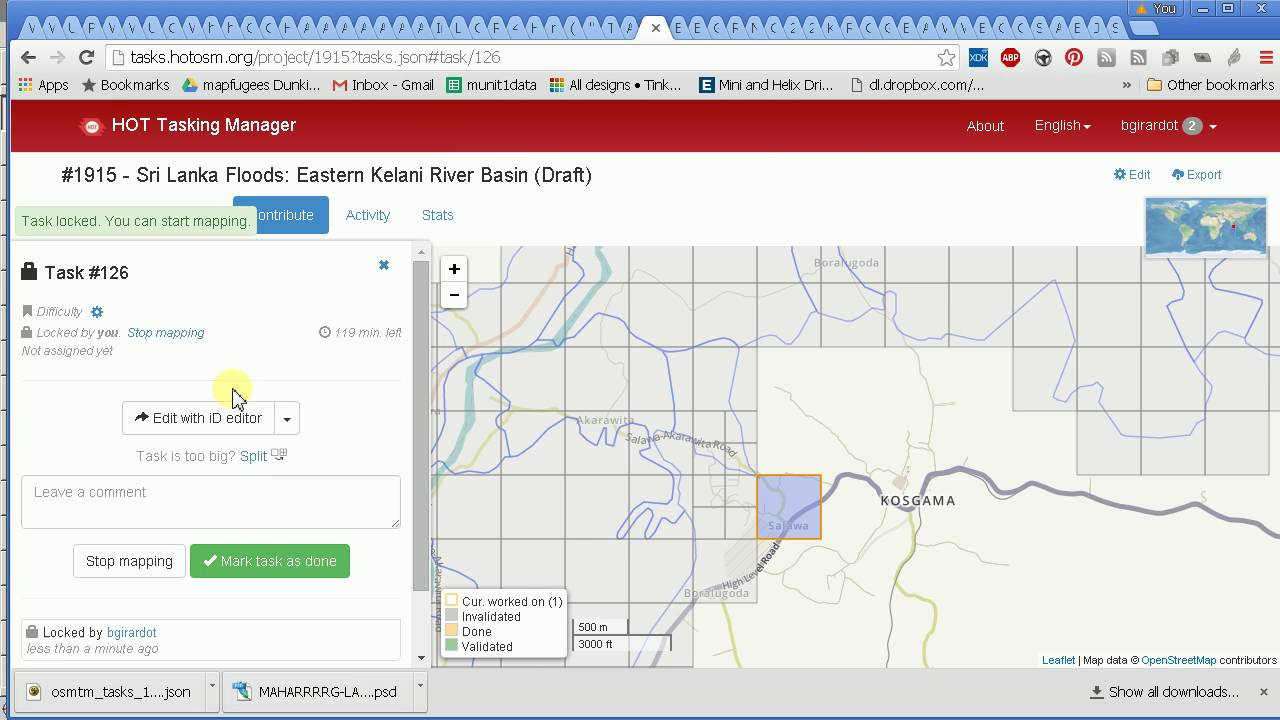The width and height of the screenshot is (1280, 720).
Task: Click the split task icon
Action: [279, 455]
